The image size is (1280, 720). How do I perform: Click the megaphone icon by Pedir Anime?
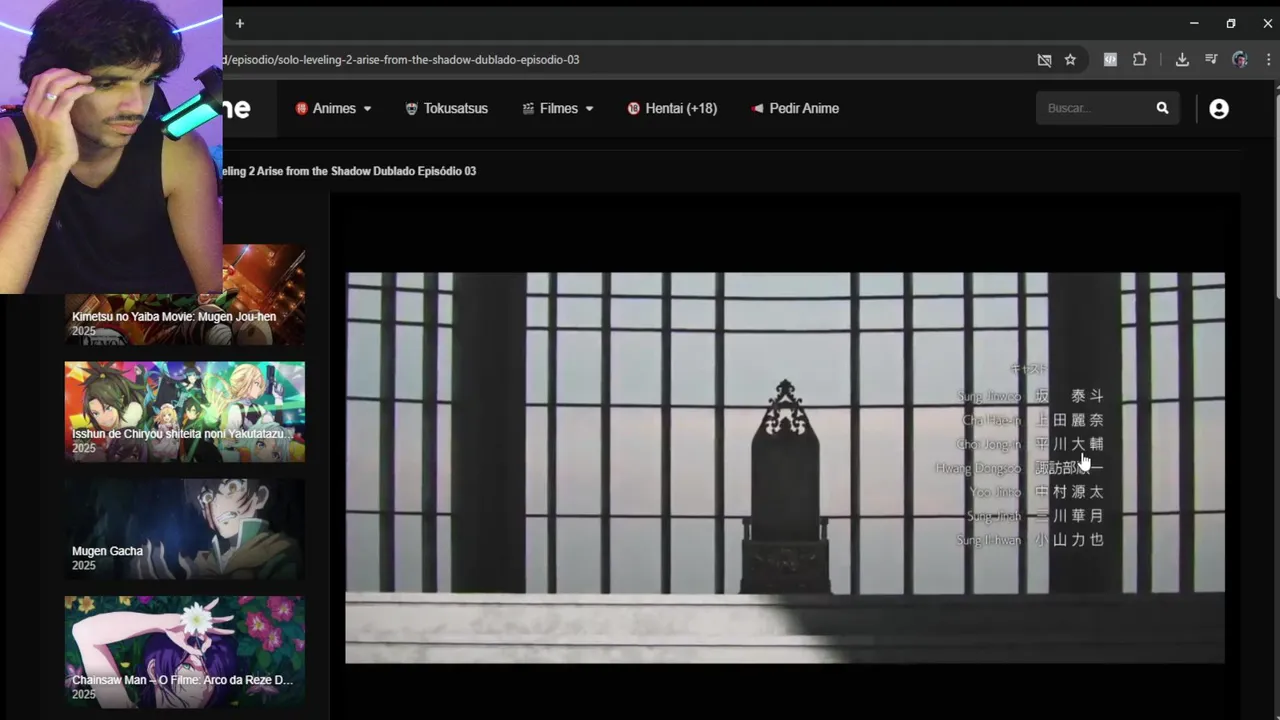[757, 108]
